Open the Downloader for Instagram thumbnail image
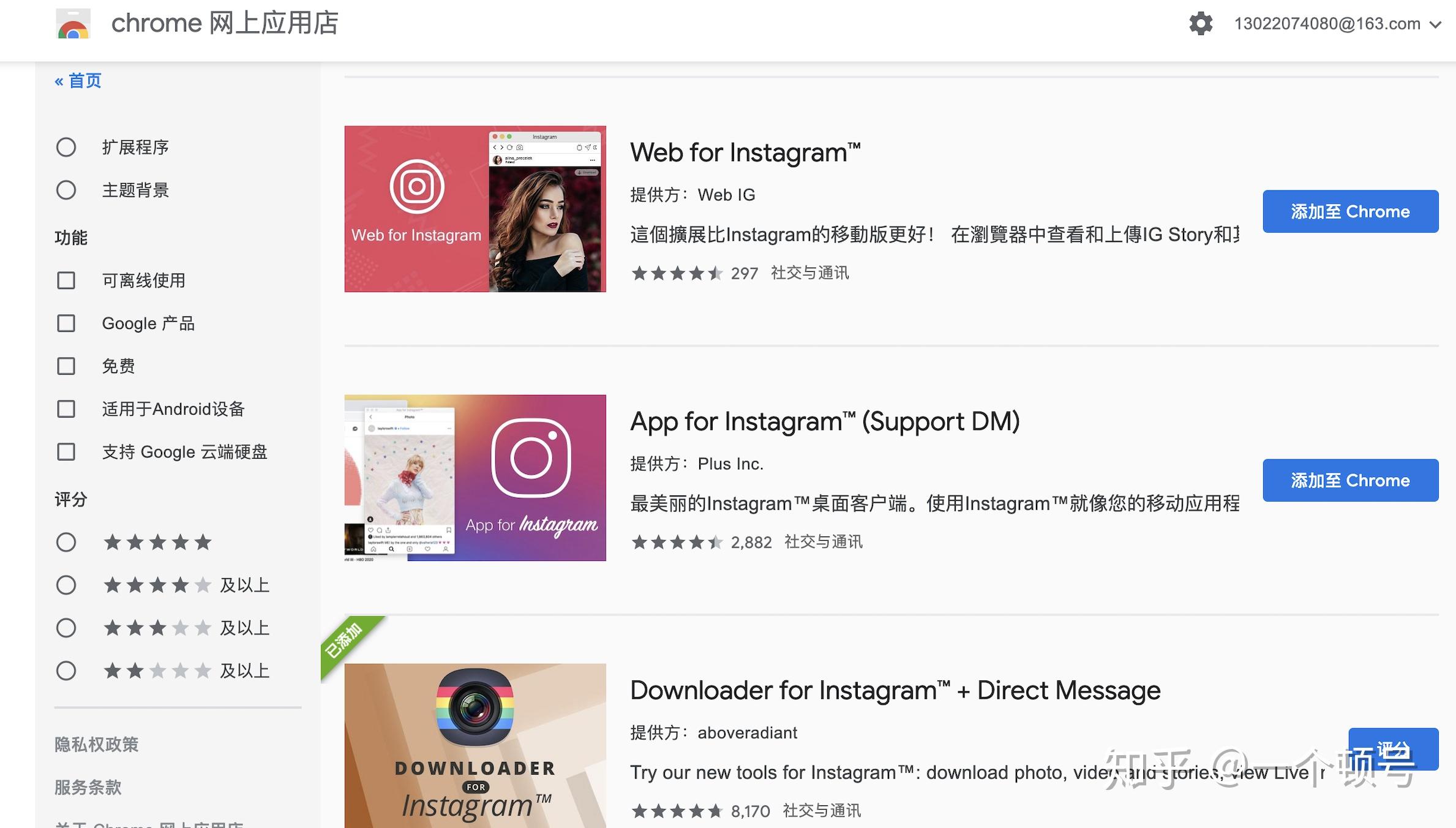The image size is (1456, 828). (475, 746)
